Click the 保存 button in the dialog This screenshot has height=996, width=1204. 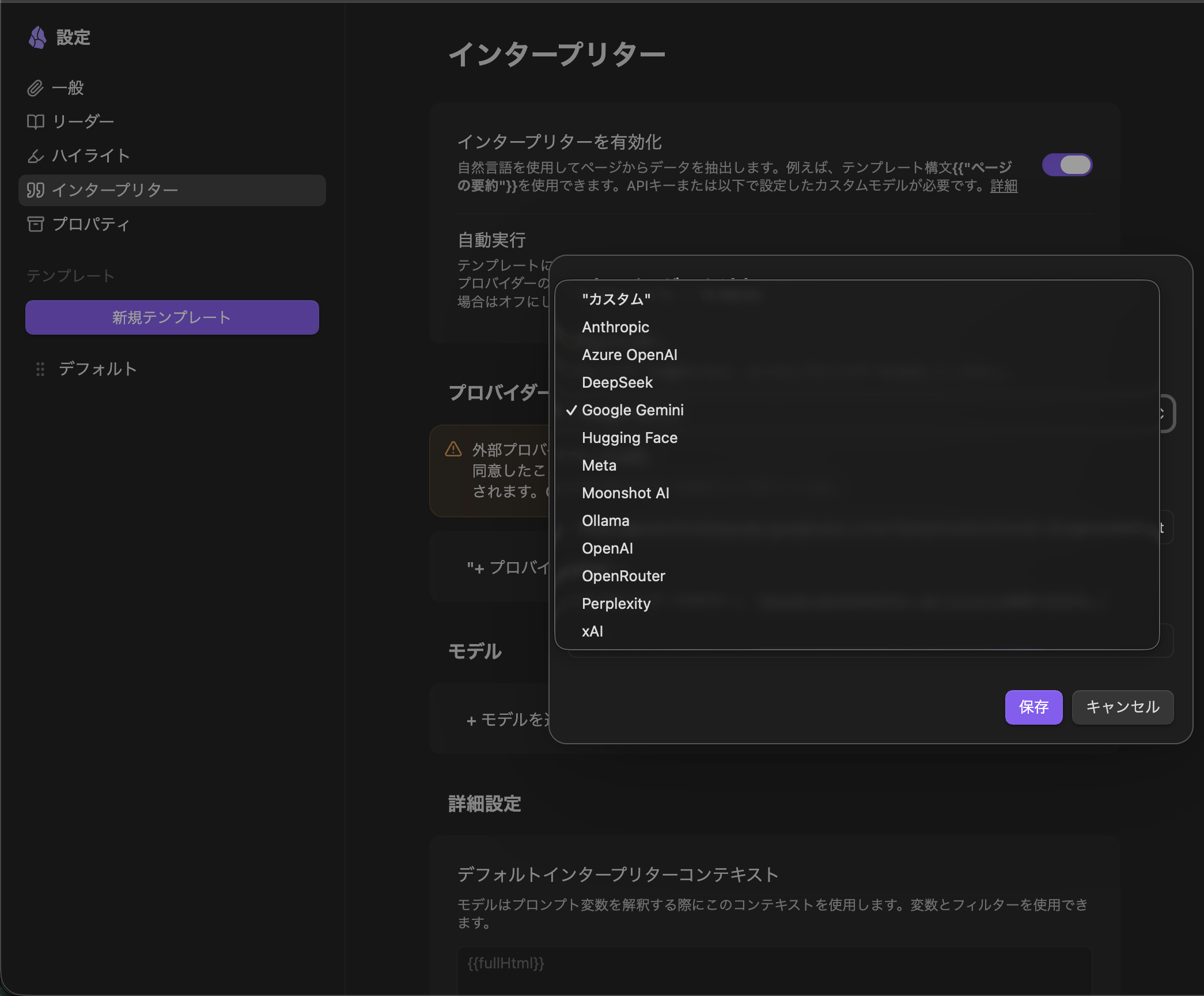(1033, 707)
